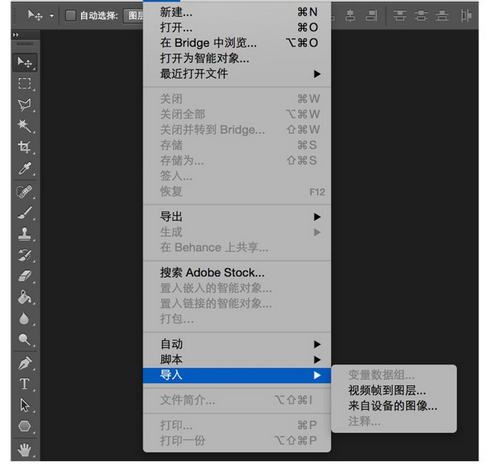Viewport: 493px width, 468px height.
Task: Expand the toolbox with double-arrow
Action: (16, 35)
